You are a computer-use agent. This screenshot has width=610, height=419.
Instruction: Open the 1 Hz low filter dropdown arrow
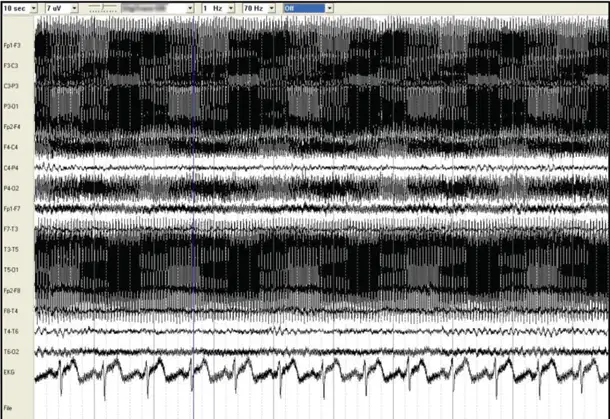[231, 8]
